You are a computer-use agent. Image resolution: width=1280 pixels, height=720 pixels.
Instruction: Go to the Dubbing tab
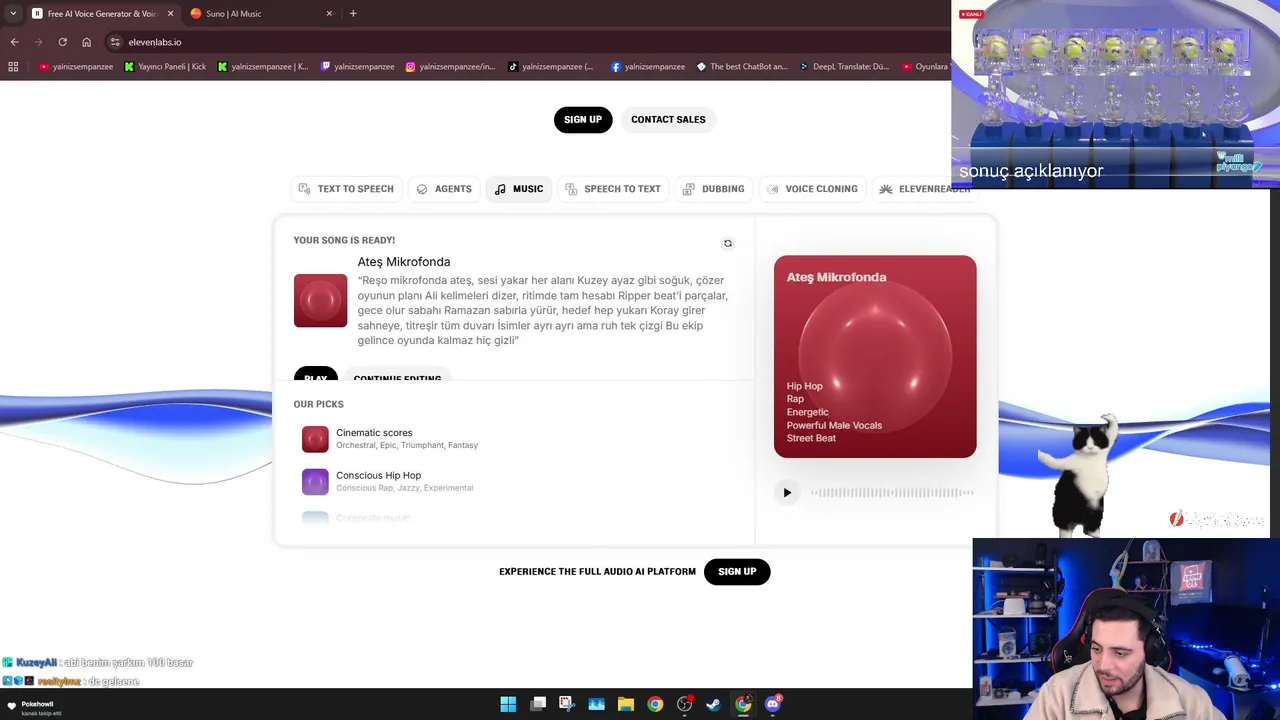pos(713,189)
